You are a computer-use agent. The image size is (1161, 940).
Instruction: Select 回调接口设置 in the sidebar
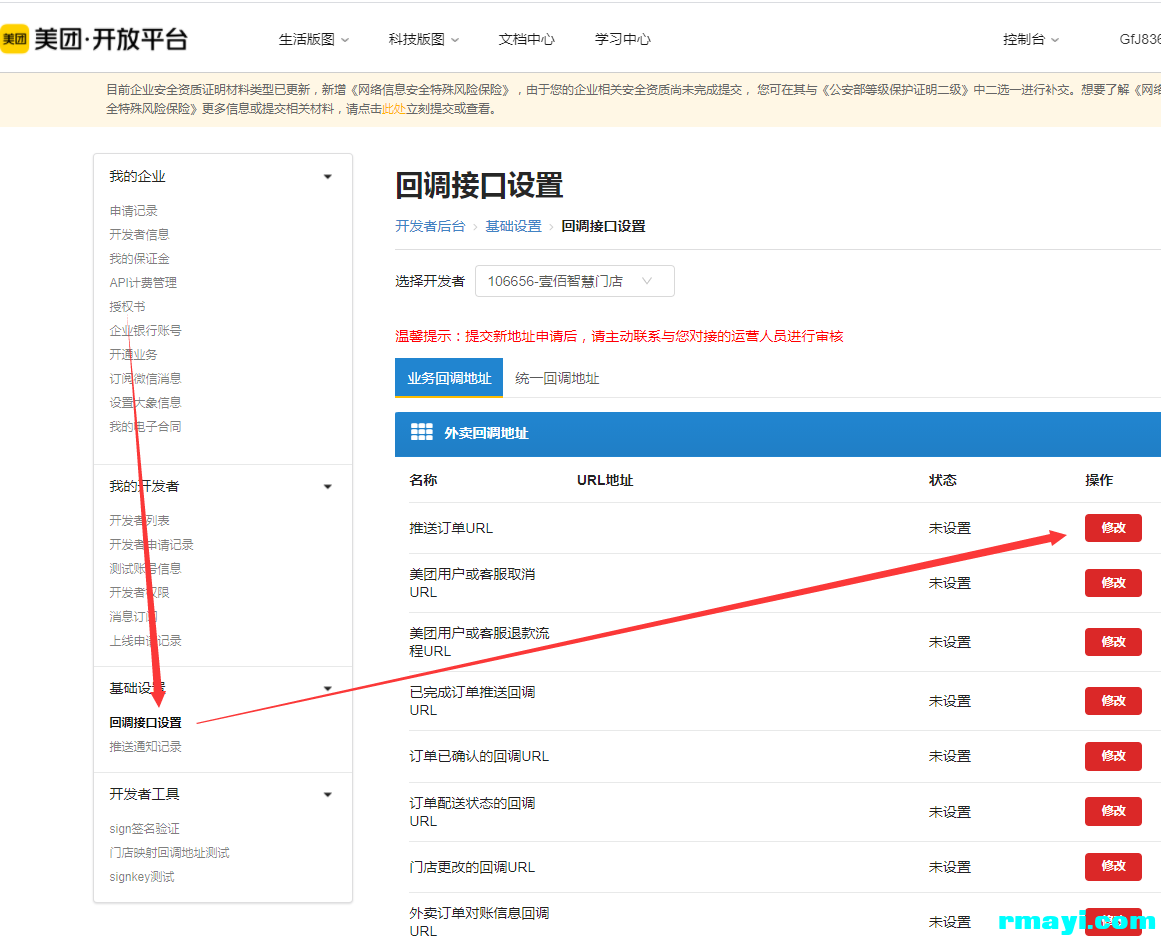[145, 722]
